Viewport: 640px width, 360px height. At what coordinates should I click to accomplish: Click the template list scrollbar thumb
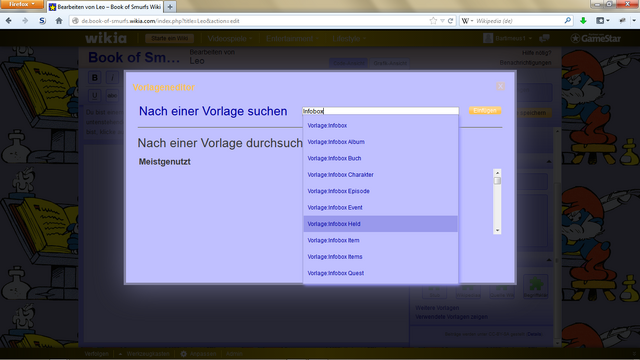497,181
